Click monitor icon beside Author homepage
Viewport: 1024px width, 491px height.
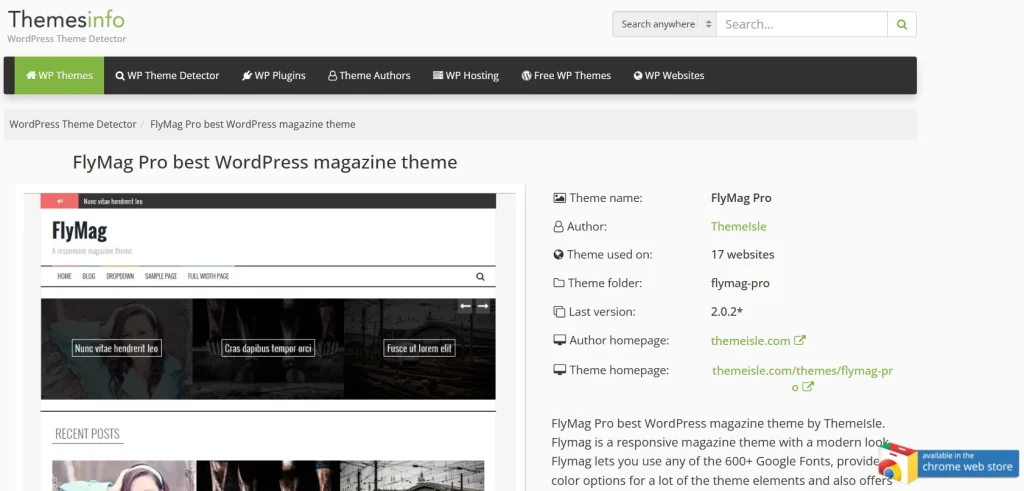[x=559, y=340]
